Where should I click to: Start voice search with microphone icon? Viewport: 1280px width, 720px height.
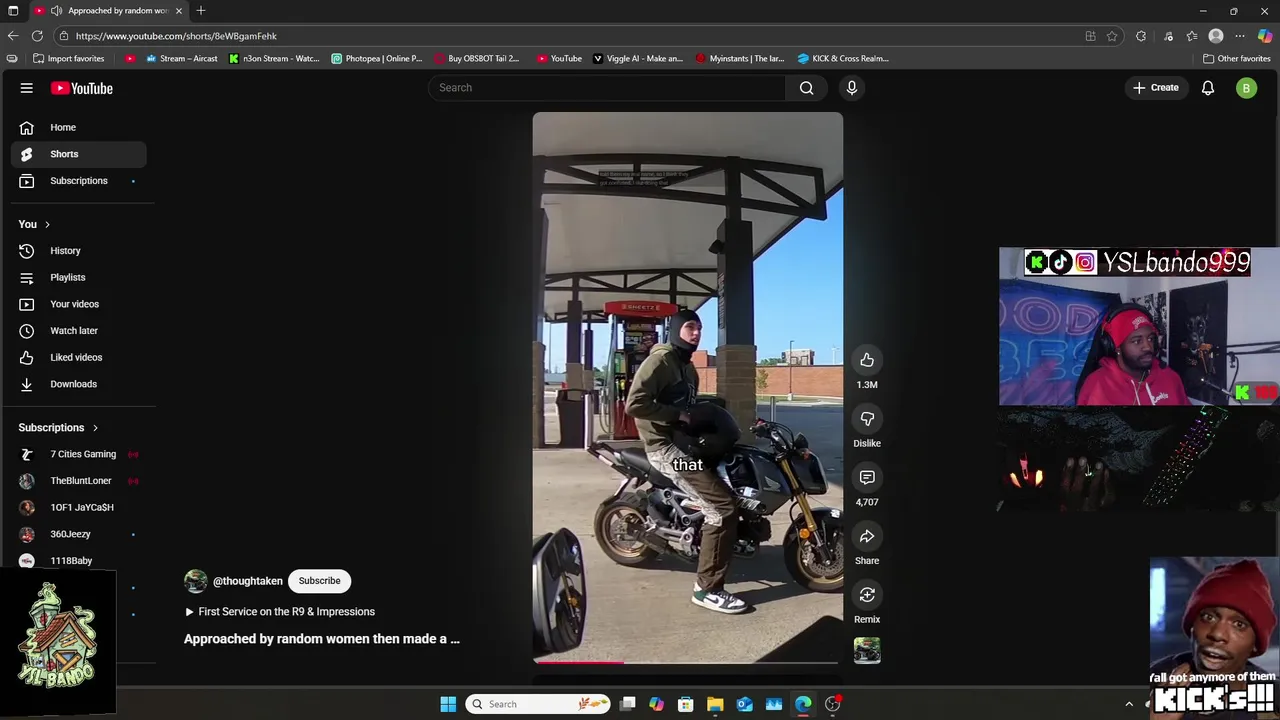pos(852,88)
